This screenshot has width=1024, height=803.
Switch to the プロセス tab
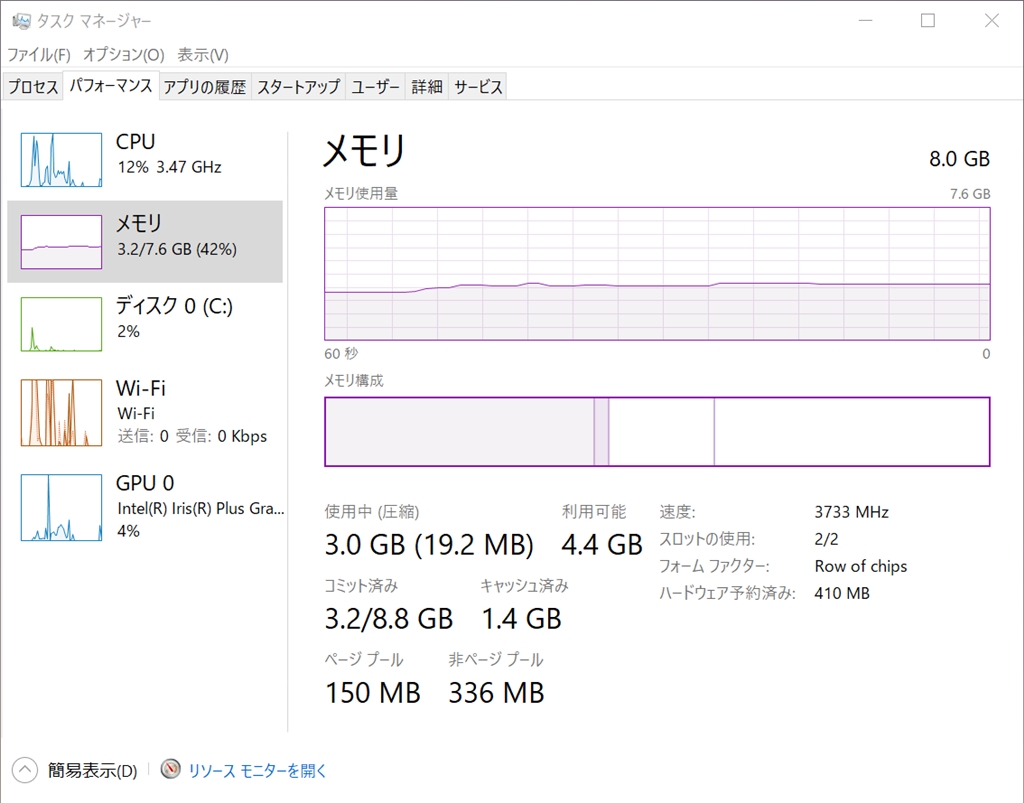coord(33,87)
